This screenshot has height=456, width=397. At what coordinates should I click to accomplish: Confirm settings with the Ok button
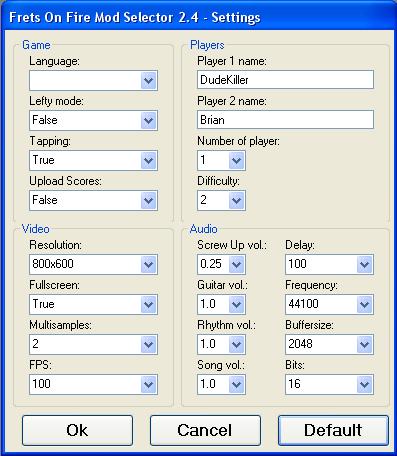77,430
